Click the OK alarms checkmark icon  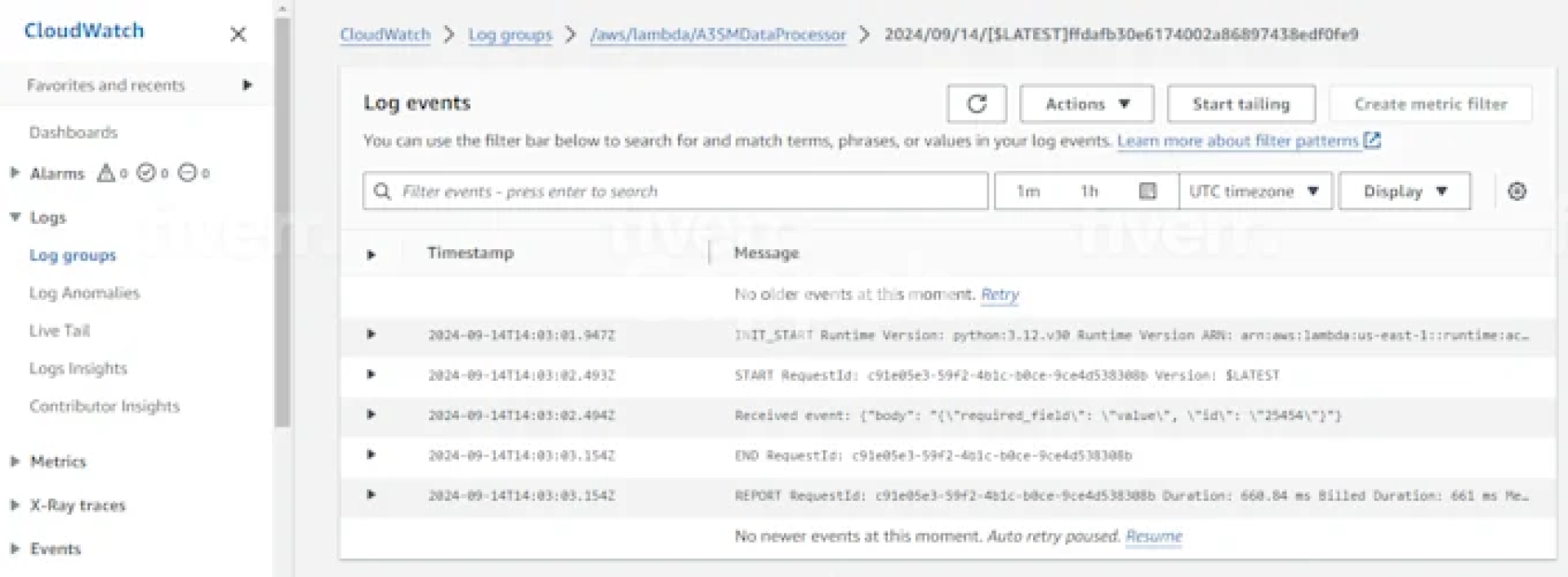pos(146,173)
